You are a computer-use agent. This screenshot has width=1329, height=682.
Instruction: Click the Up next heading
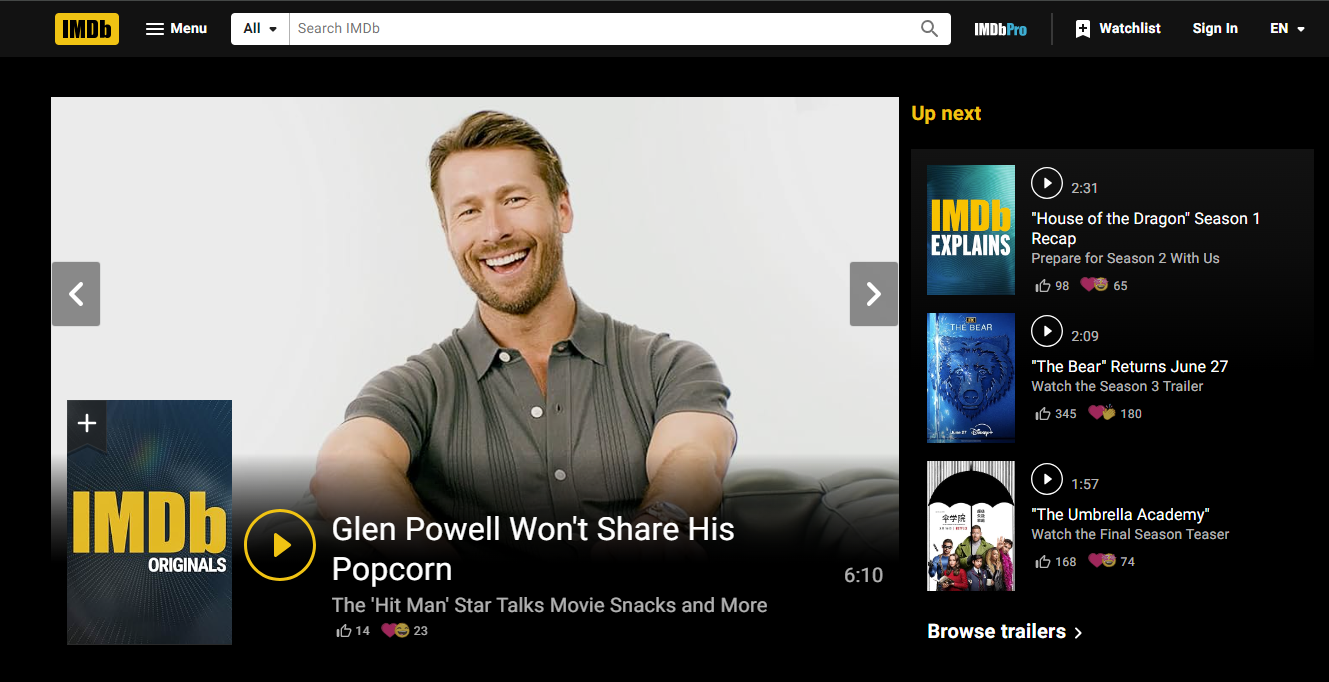click(x=946, y=114)
